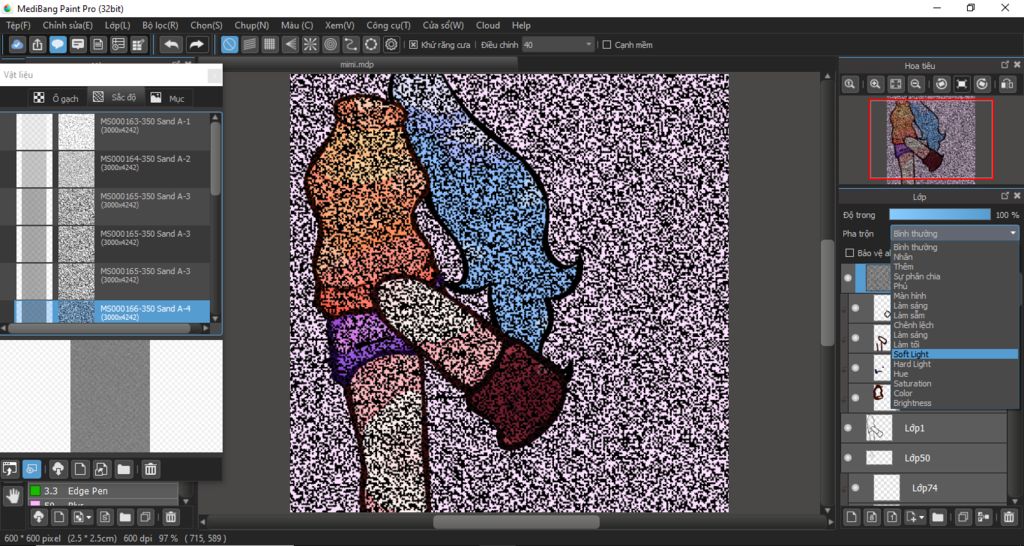Viewport: 1024px width, 546px height.
Task: Flip the canvas view in navigator
Action: [x=1008, y=84]
